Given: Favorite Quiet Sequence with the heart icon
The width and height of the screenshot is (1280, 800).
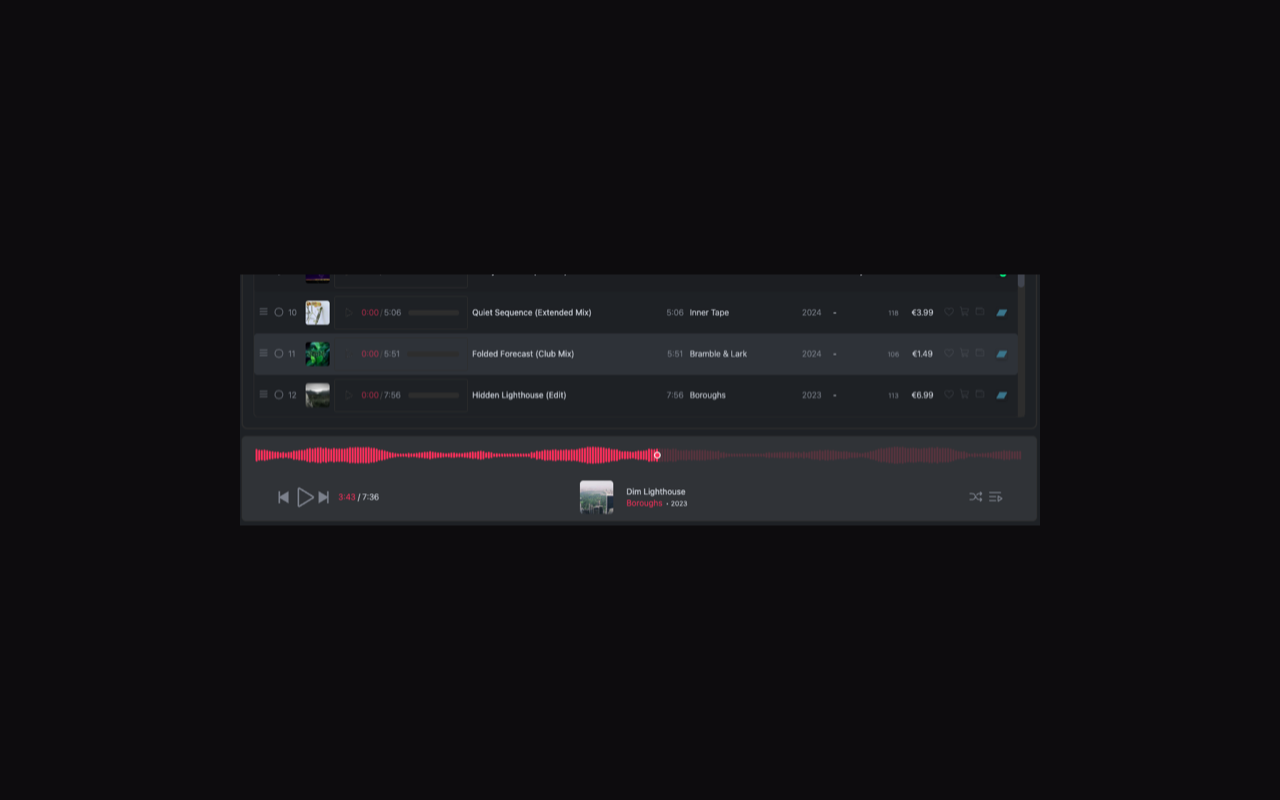Looking at the screenshot, I should coord(949,312).
